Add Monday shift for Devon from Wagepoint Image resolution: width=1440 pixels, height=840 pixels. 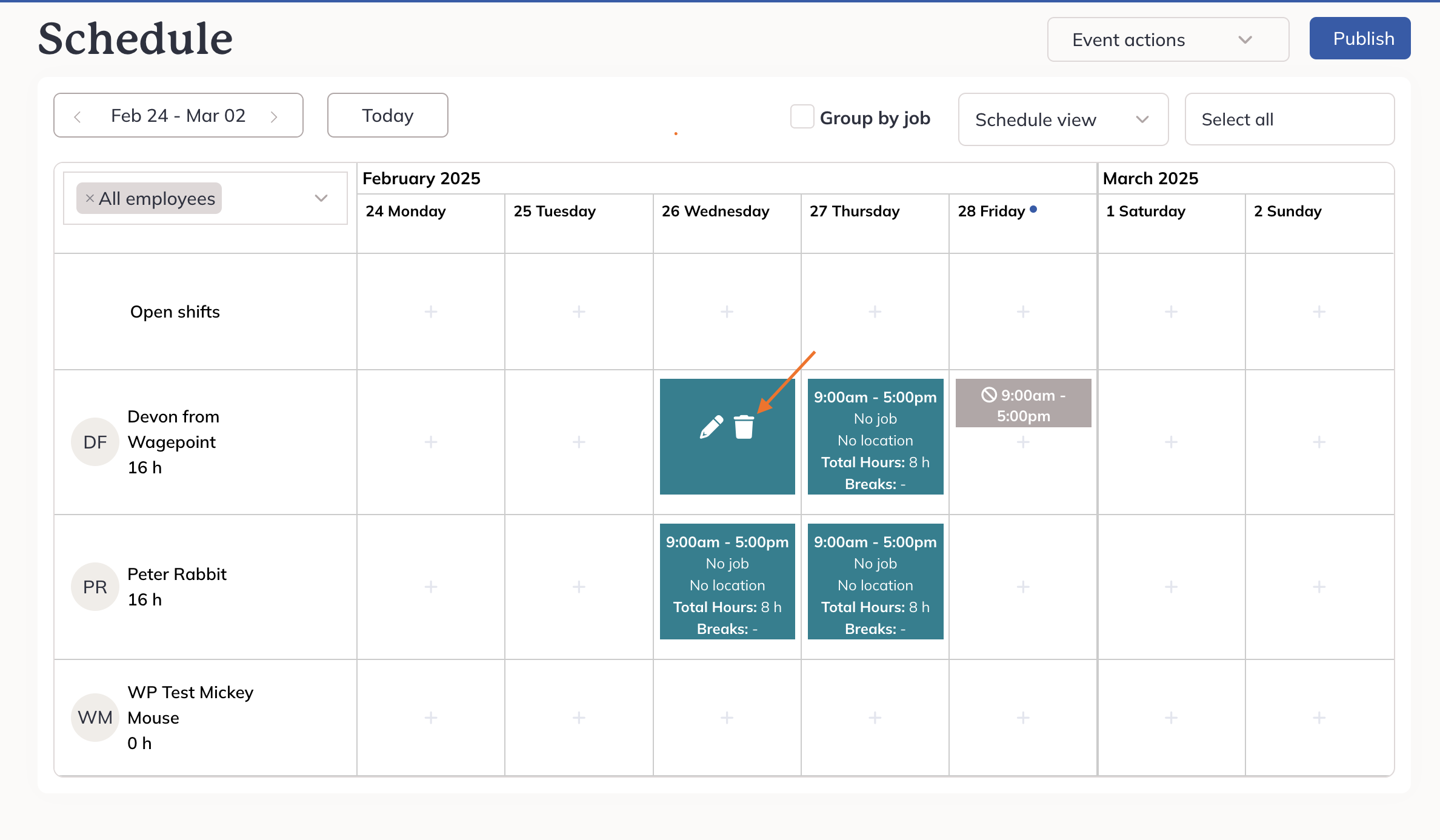pyautogui.click(x=431, y=442)
